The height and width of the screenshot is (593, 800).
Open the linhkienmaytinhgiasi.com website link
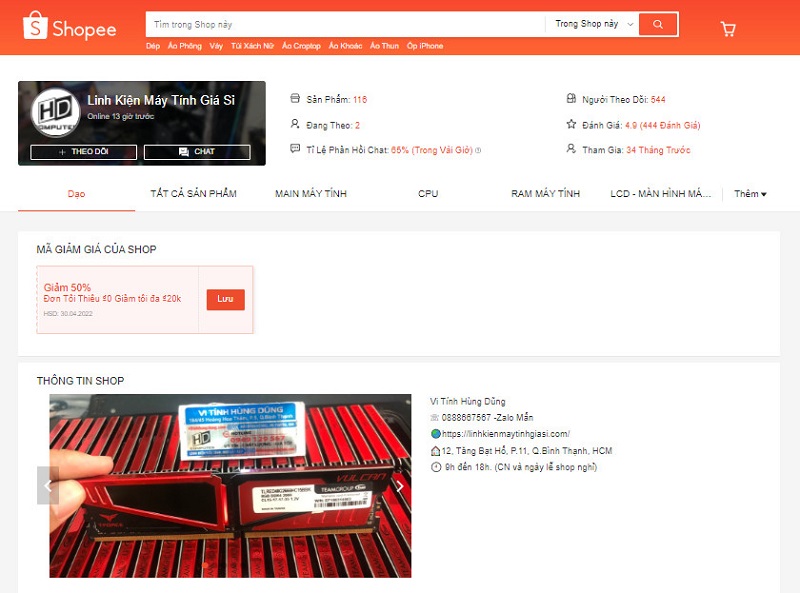pos(506,434)
